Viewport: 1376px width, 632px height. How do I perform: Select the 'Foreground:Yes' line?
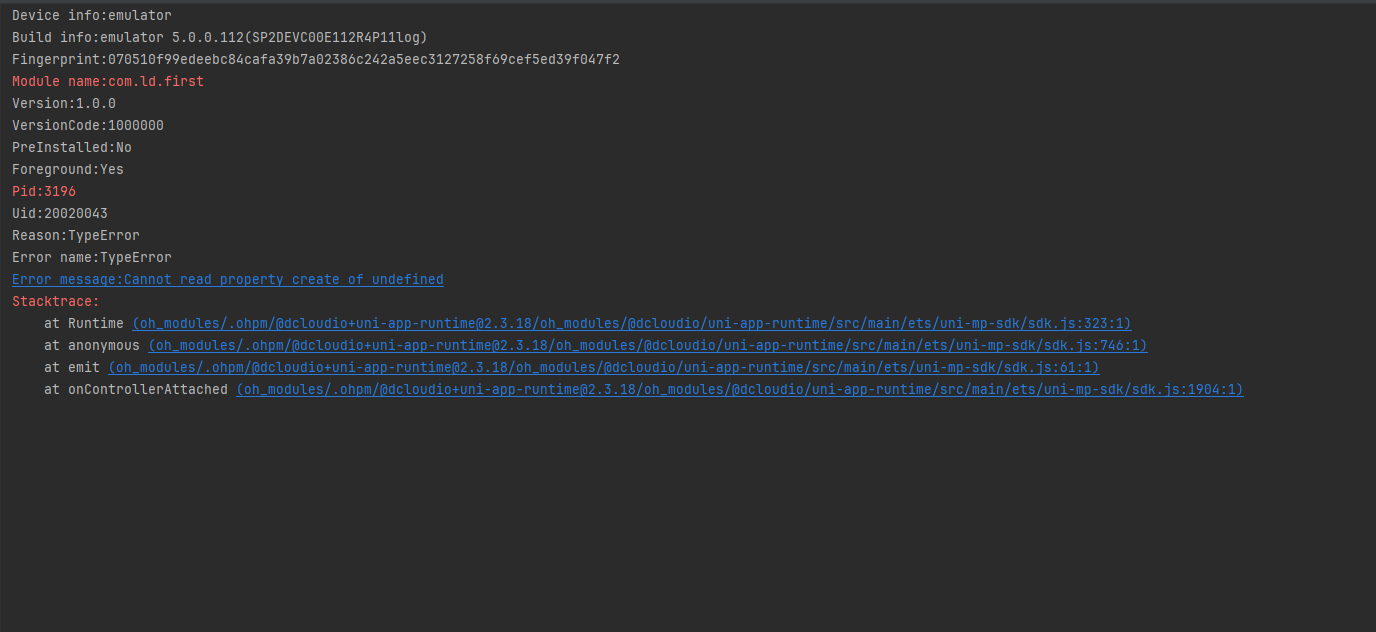pos(68,169)
